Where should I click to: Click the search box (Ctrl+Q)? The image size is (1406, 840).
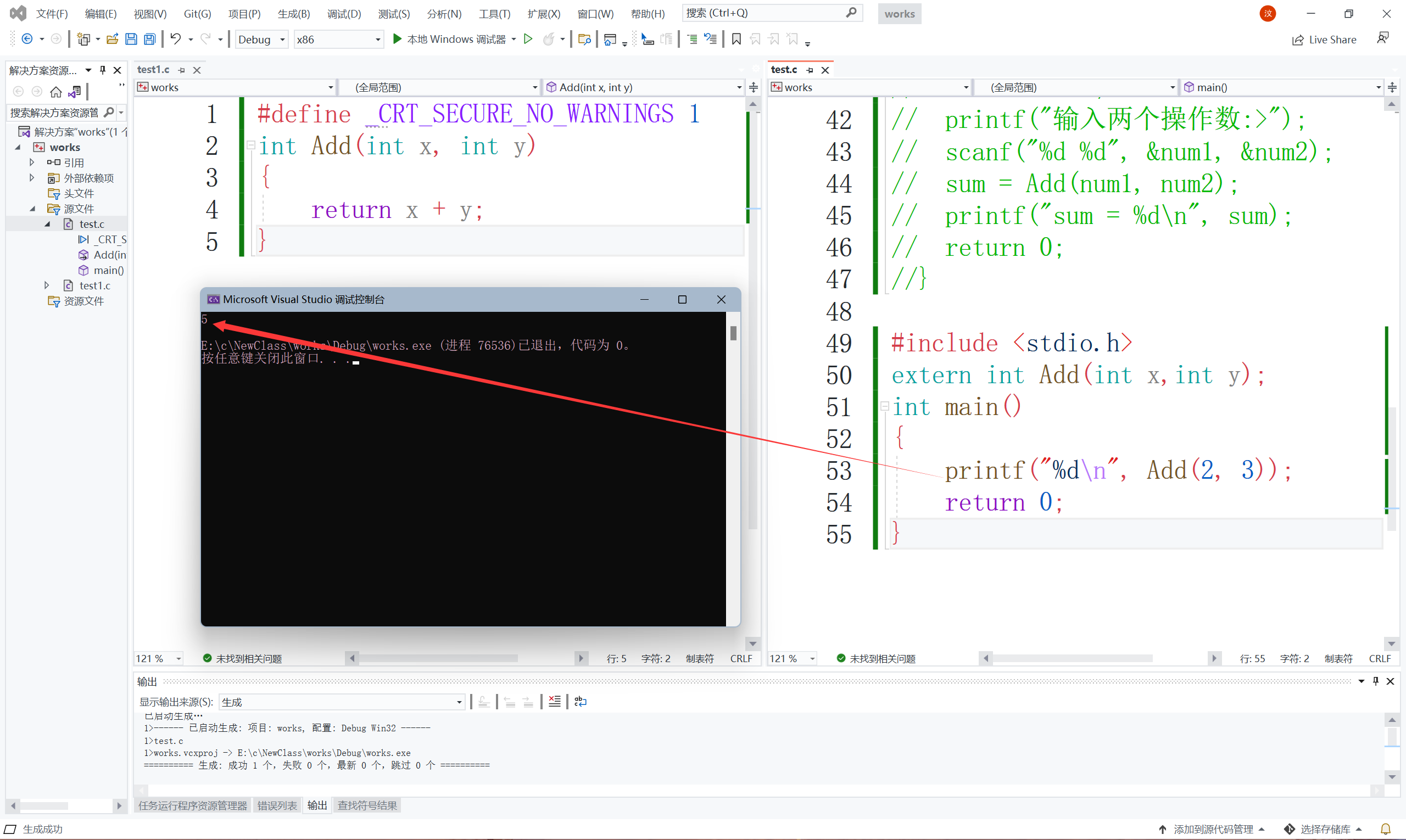click(765, 13)
